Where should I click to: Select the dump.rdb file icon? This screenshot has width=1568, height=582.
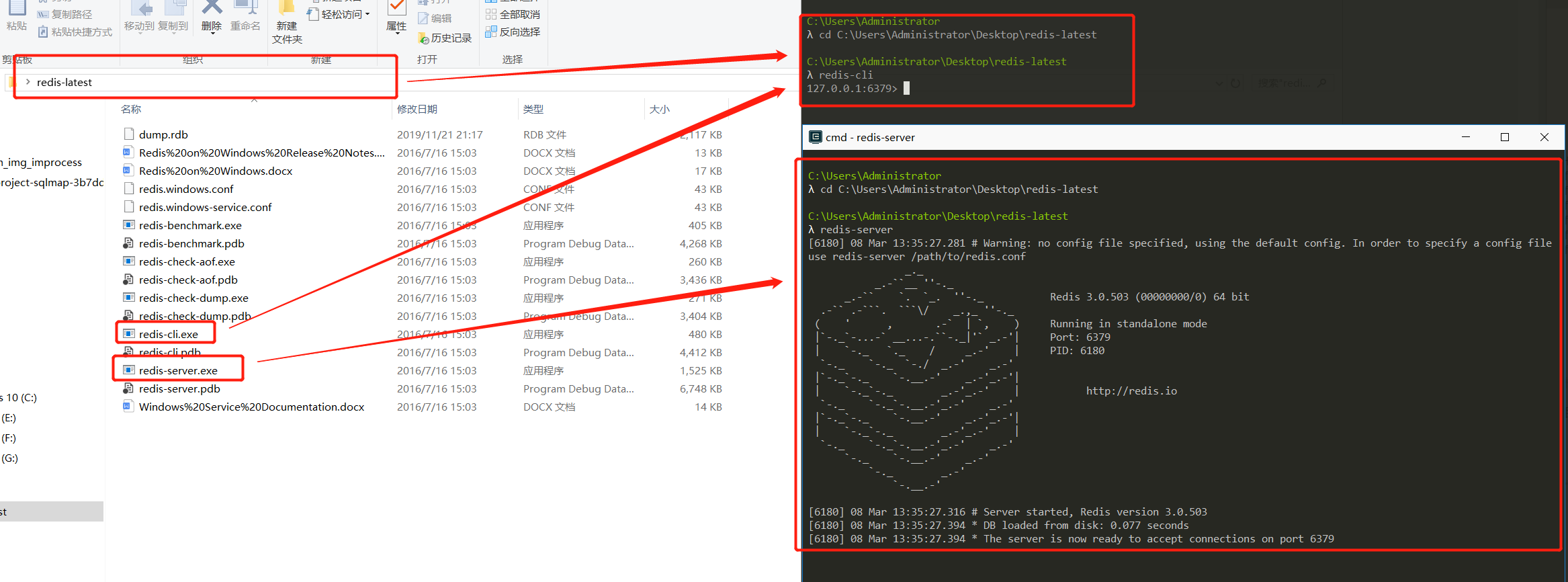point(129,134)
